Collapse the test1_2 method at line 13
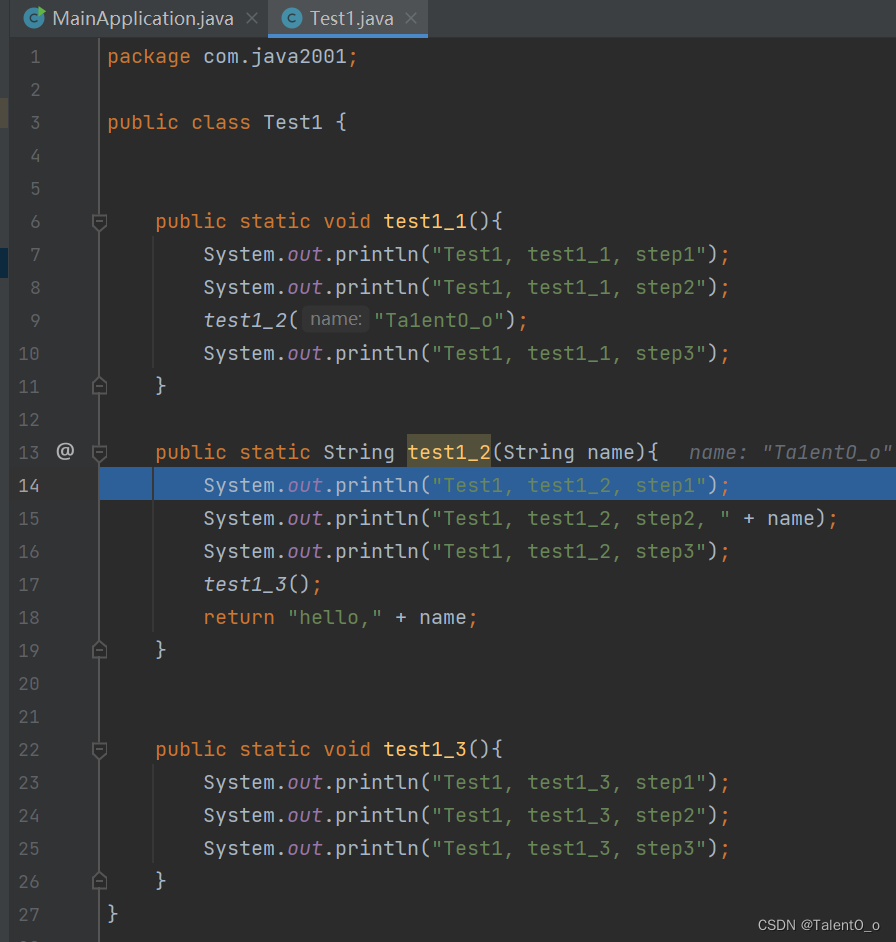Viewport: 896px width, 942px height. (x=100, y=452)
